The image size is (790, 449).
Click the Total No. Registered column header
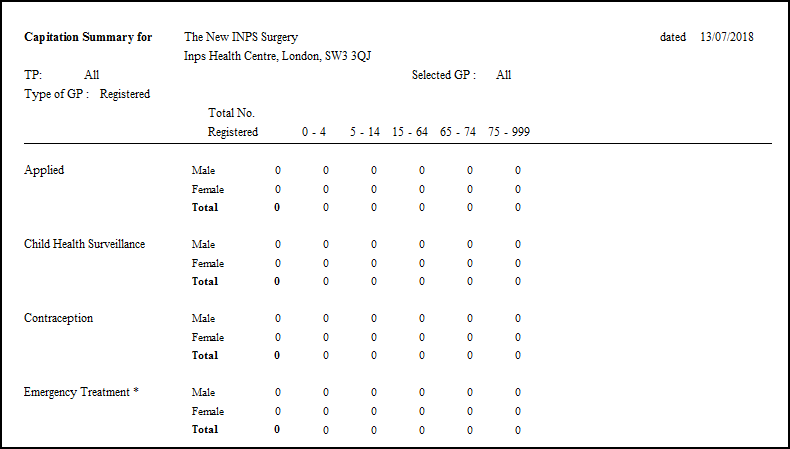pyautogui.click(x=232, y=122)
